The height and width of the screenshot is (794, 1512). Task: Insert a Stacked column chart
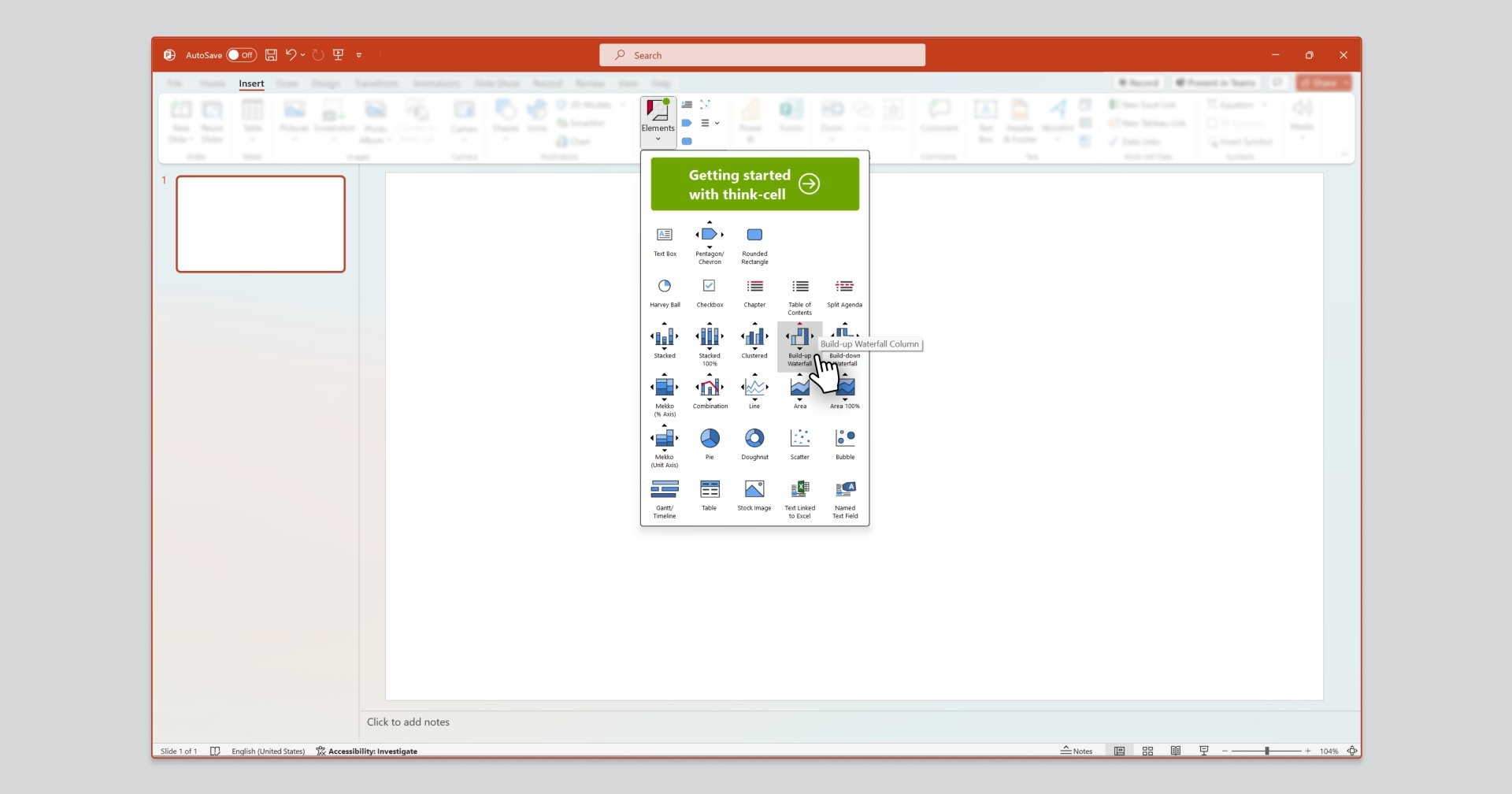(x=665, y=340)
